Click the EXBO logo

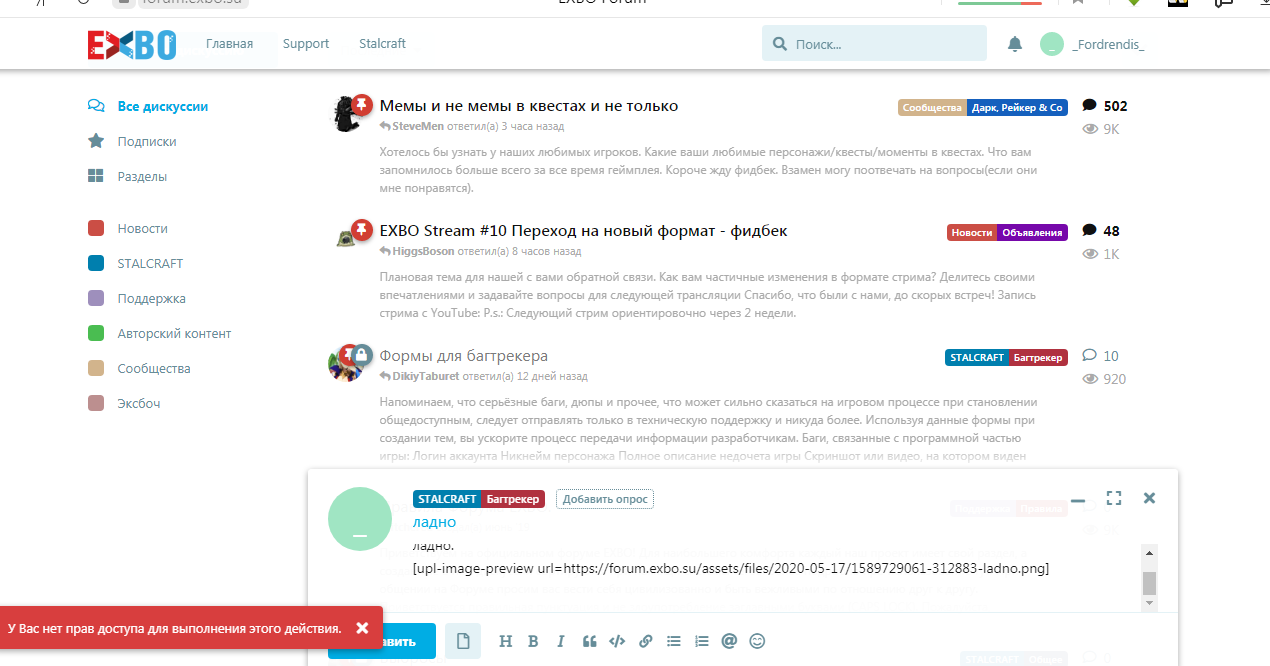coord(132,44)
